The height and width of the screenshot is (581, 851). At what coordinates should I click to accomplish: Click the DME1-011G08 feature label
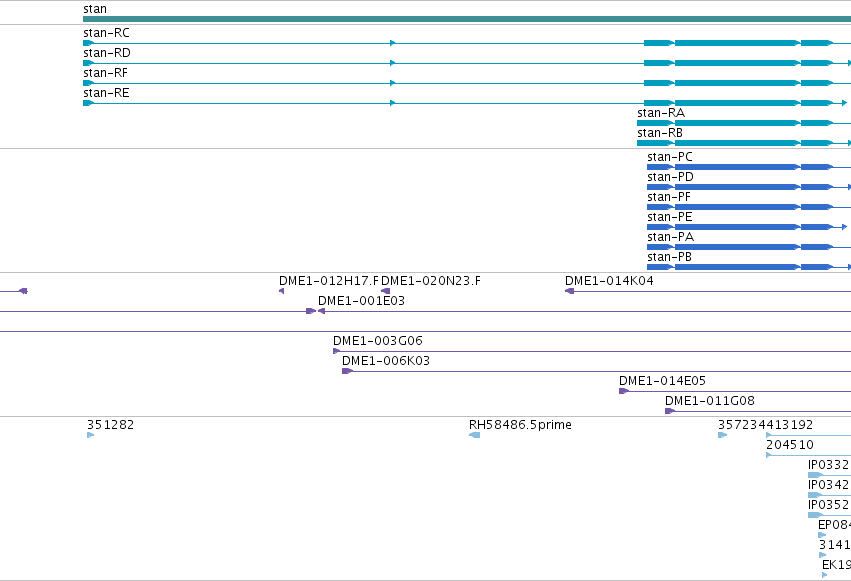pyautogui.click(x=710, y=401)
